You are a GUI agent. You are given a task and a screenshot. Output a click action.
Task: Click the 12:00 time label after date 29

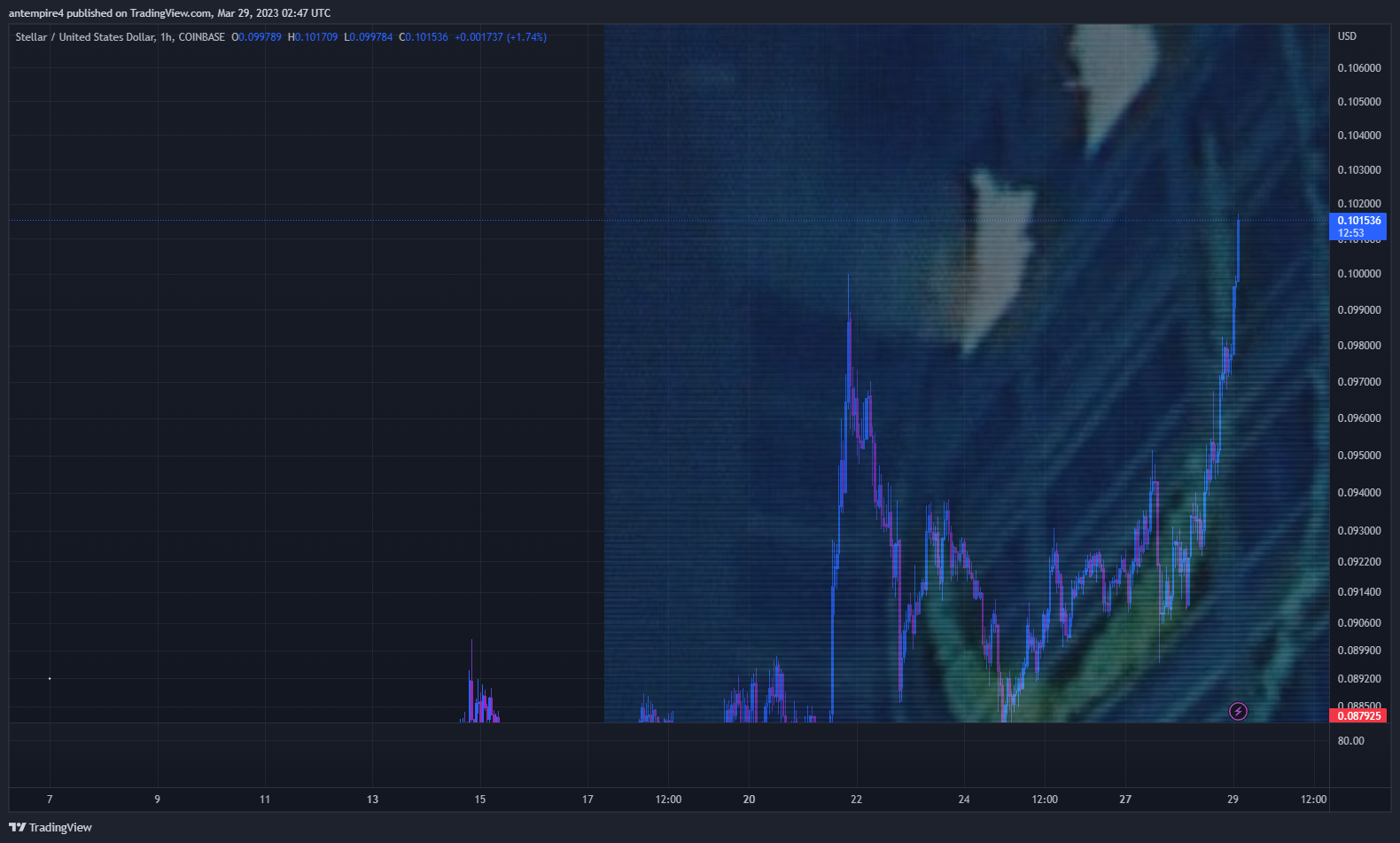pyautogui.click(x=1313, y=800)
